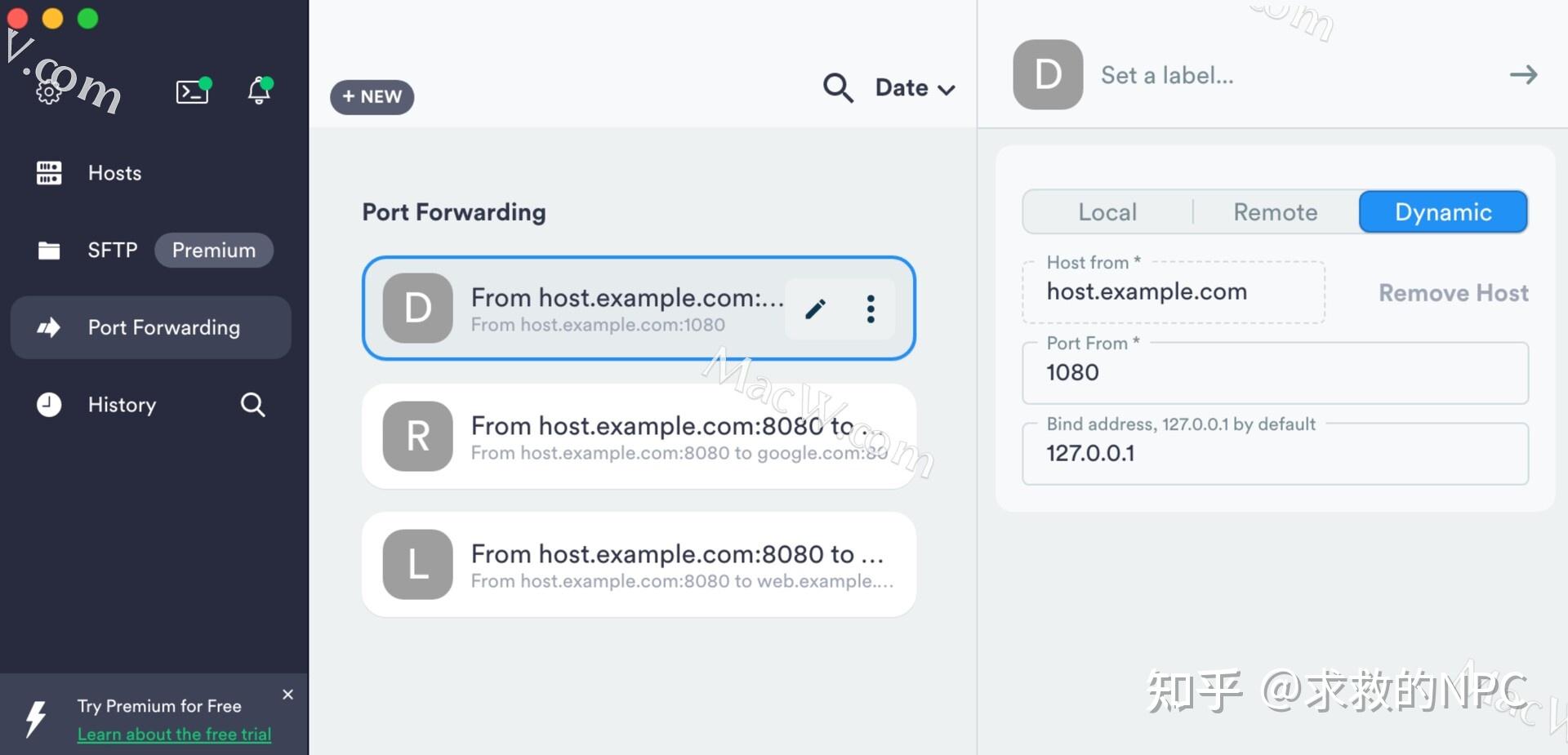Dismiss the Try Premium banner
The width and height of the screenshot is (1568, 755).
tap(287, 695)
